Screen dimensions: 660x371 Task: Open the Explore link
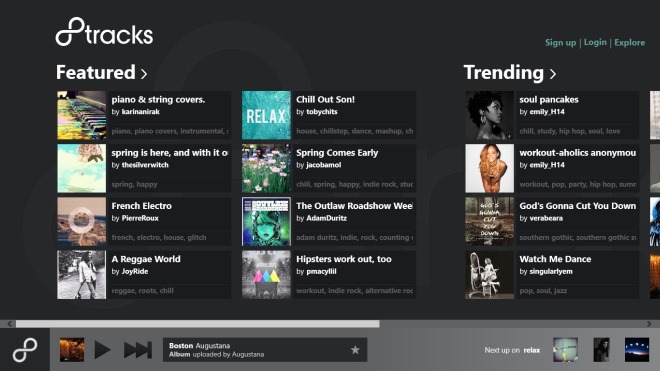tap(629, 43)
